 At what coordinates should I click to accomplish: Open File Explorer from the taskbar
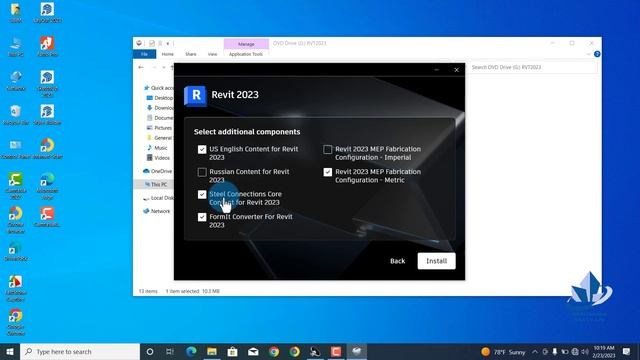212,351
